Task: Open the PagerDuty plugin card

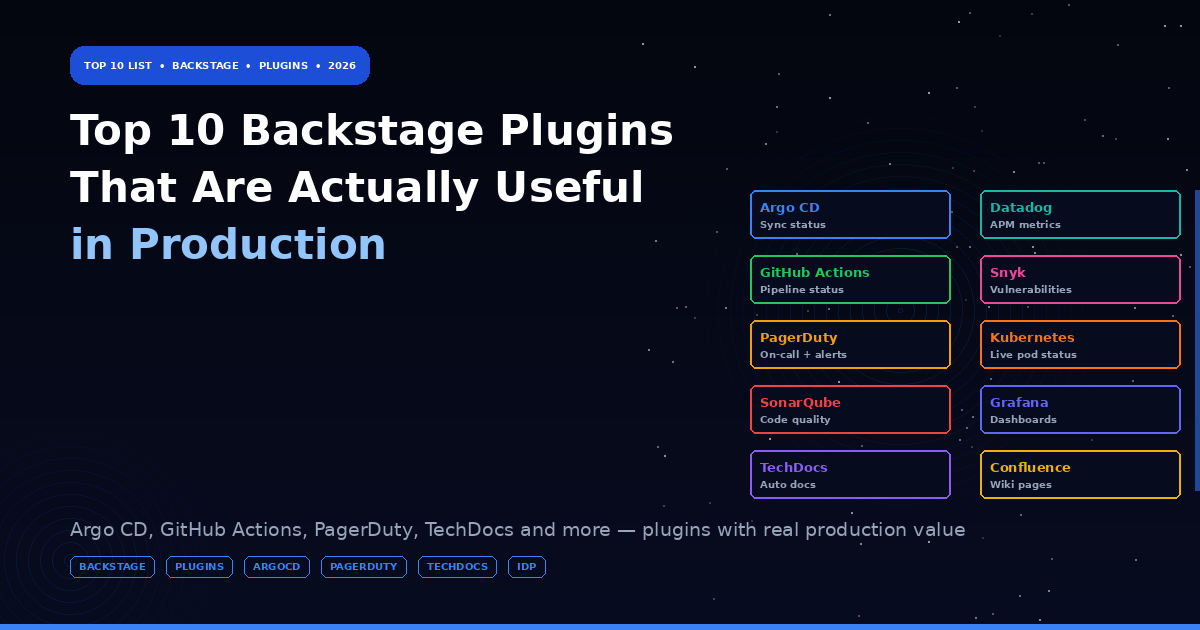Action: tap(850, 345)
